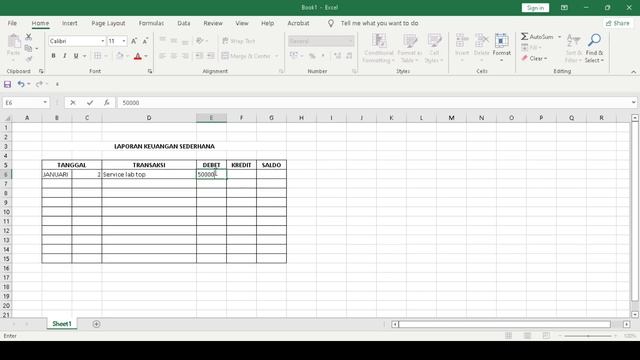
Task: Undo the last action
Action: [21, 84]
